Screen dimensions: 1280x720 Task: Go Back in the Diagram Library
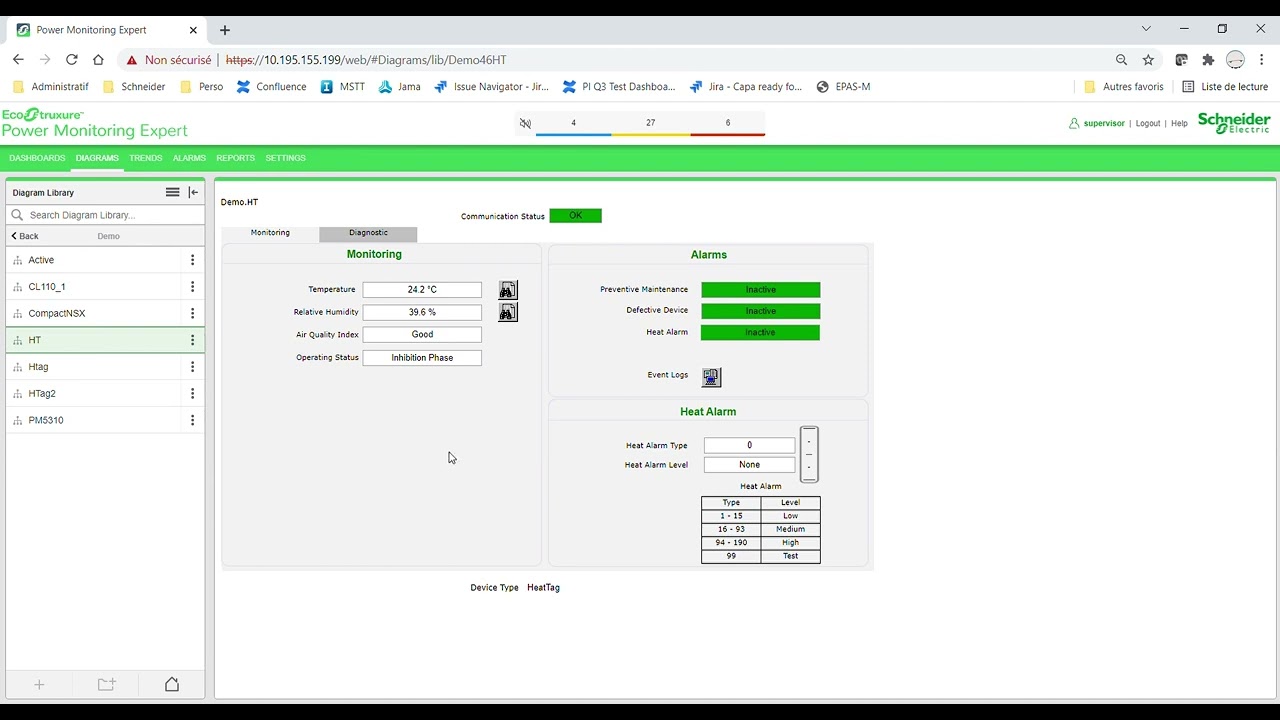25,236
